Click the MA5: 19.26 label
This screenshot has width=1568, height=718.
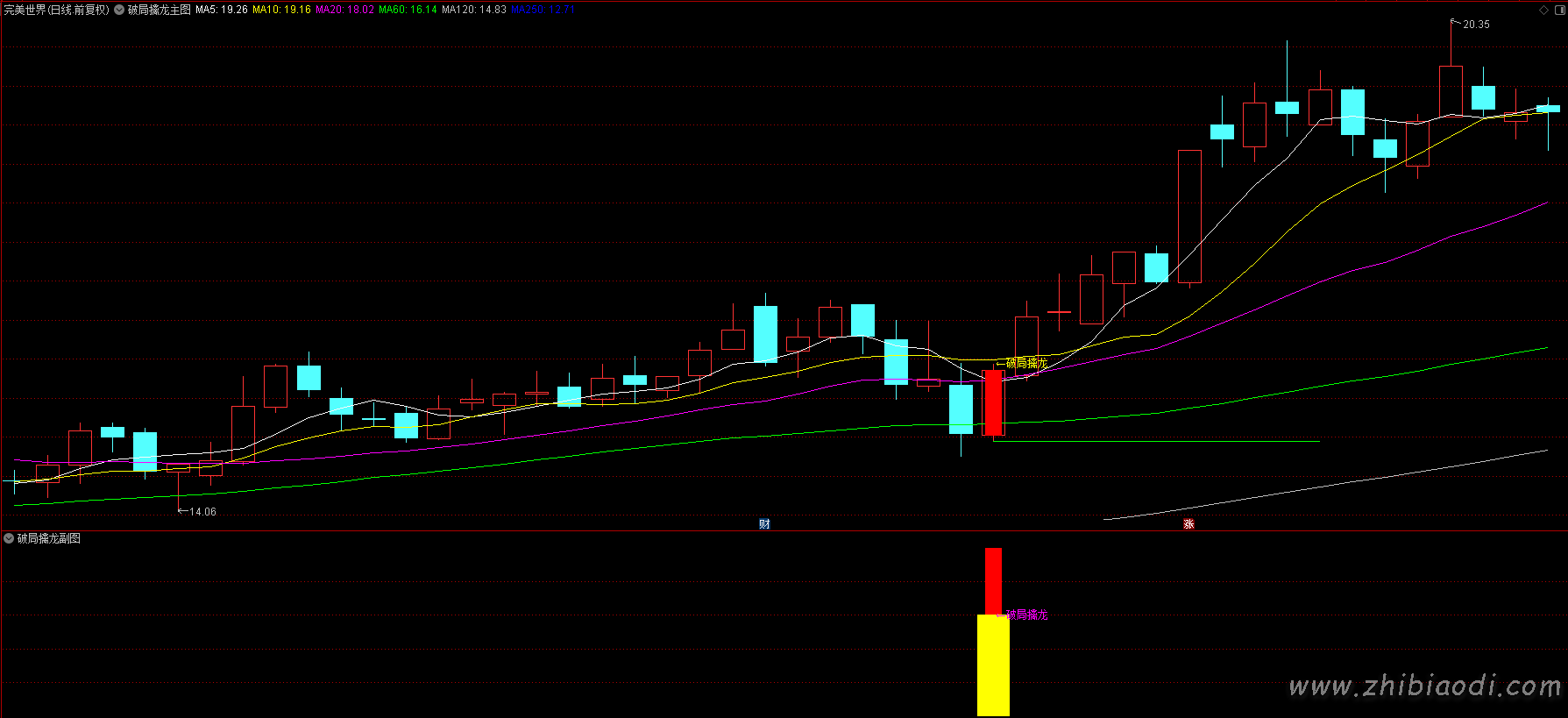(x=221, y=10)
